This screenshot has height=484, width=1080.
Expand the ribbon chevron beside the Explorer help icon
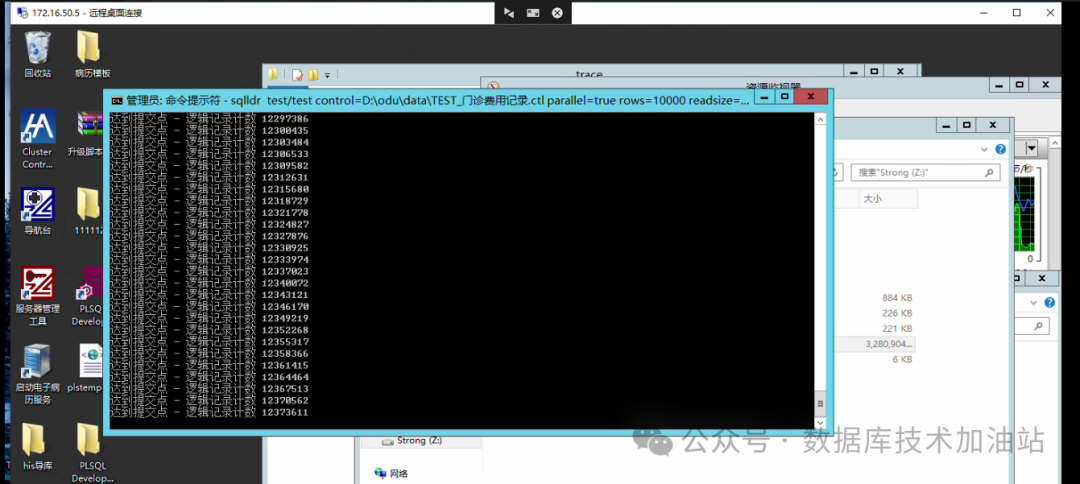click(x=984, y=149)
